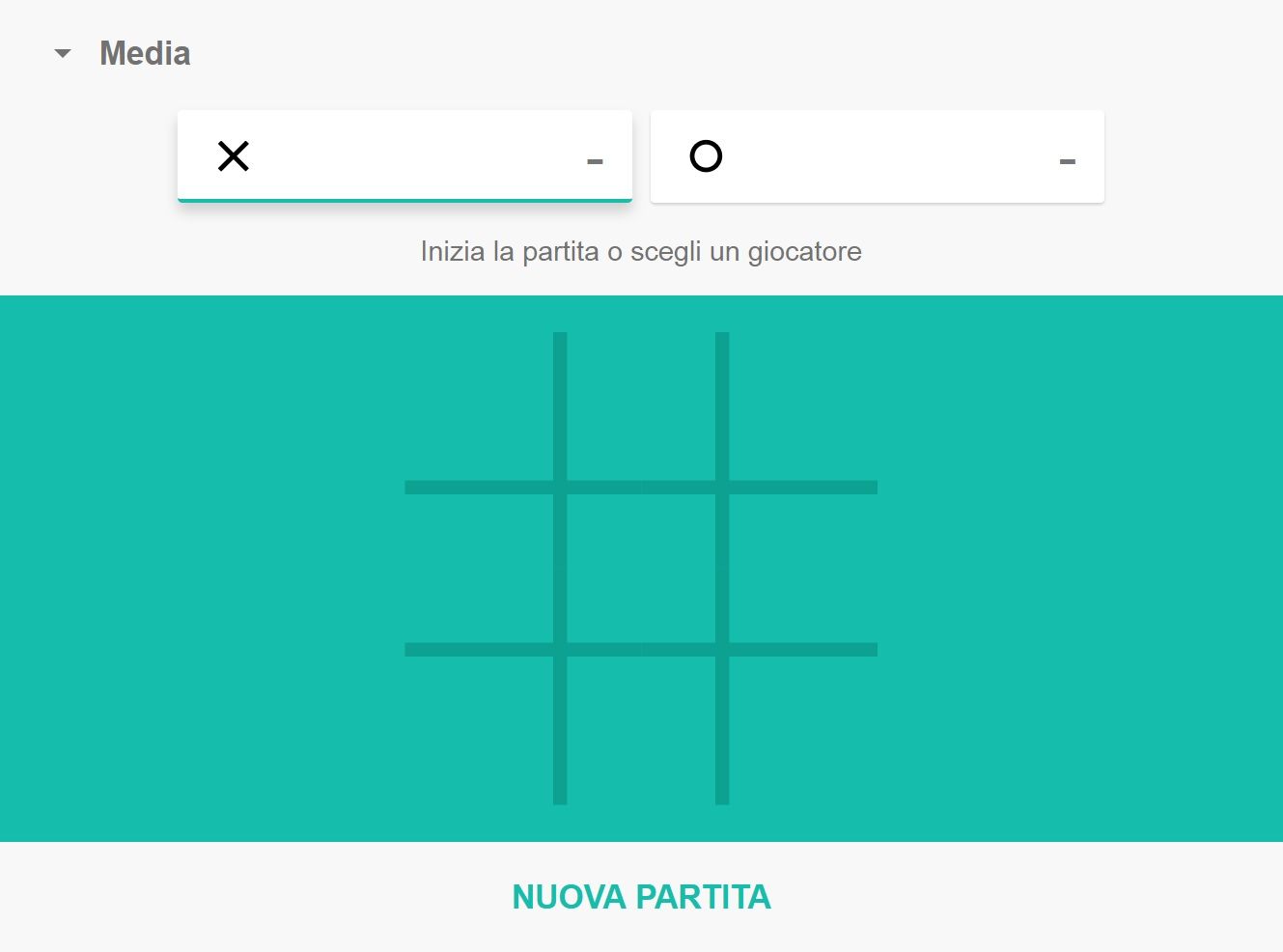1283x952 pixels.
Task: Start a new game with NUOVA PARTITA
Action: coord(641,897)
